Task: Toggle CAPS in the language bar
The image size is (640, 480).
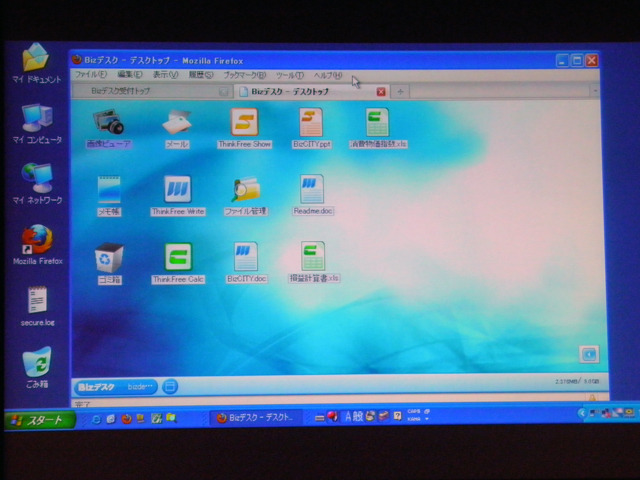Action: pyautogui.click(x=414, y=411)
